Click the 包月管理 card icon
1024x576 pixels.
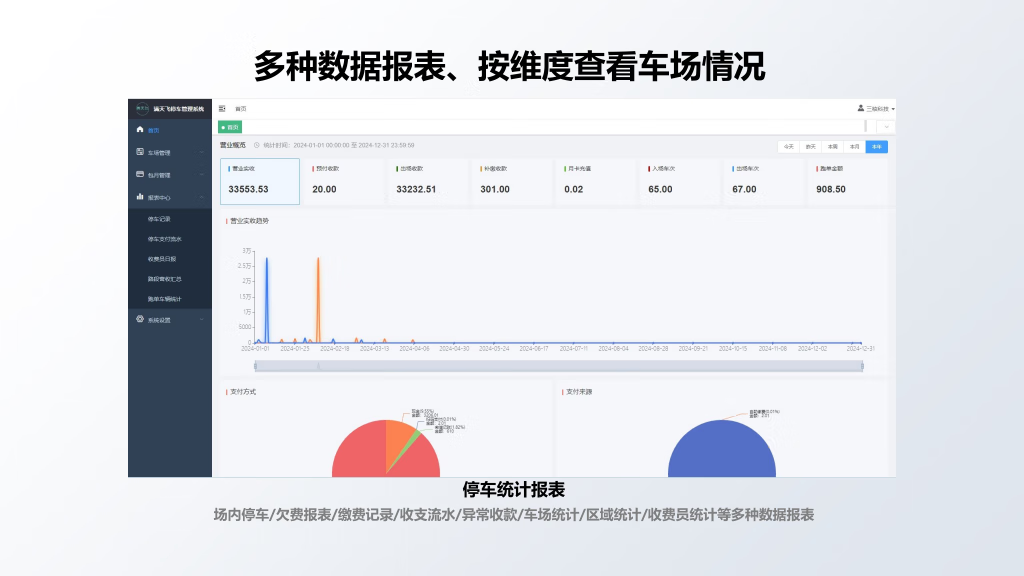click(140, 175)
